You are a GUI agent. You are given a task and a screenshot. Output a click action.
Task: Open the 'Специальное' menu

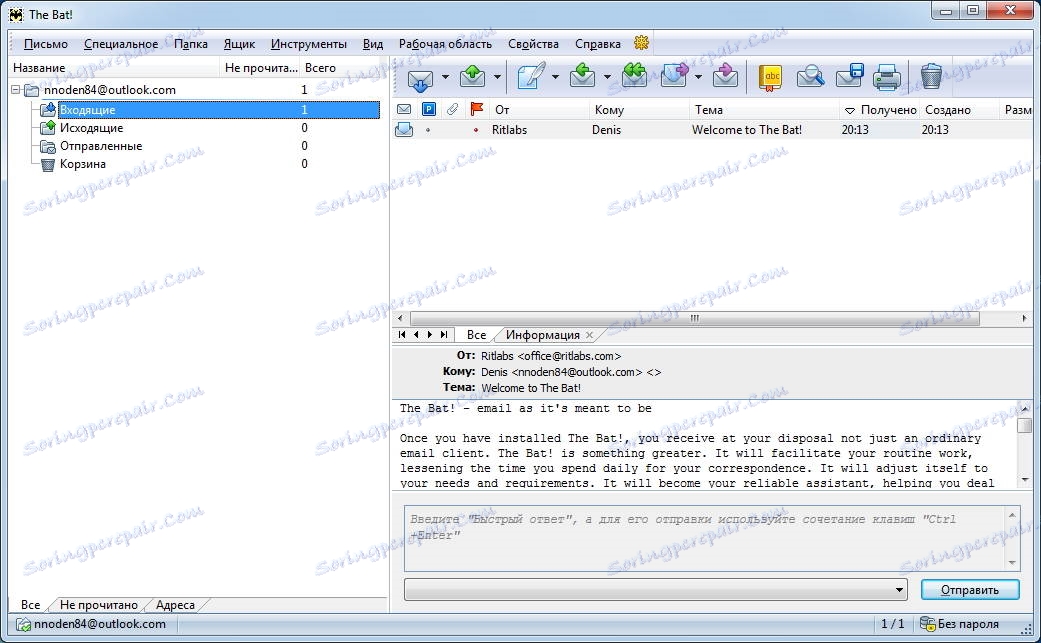(x=121, y=44)
